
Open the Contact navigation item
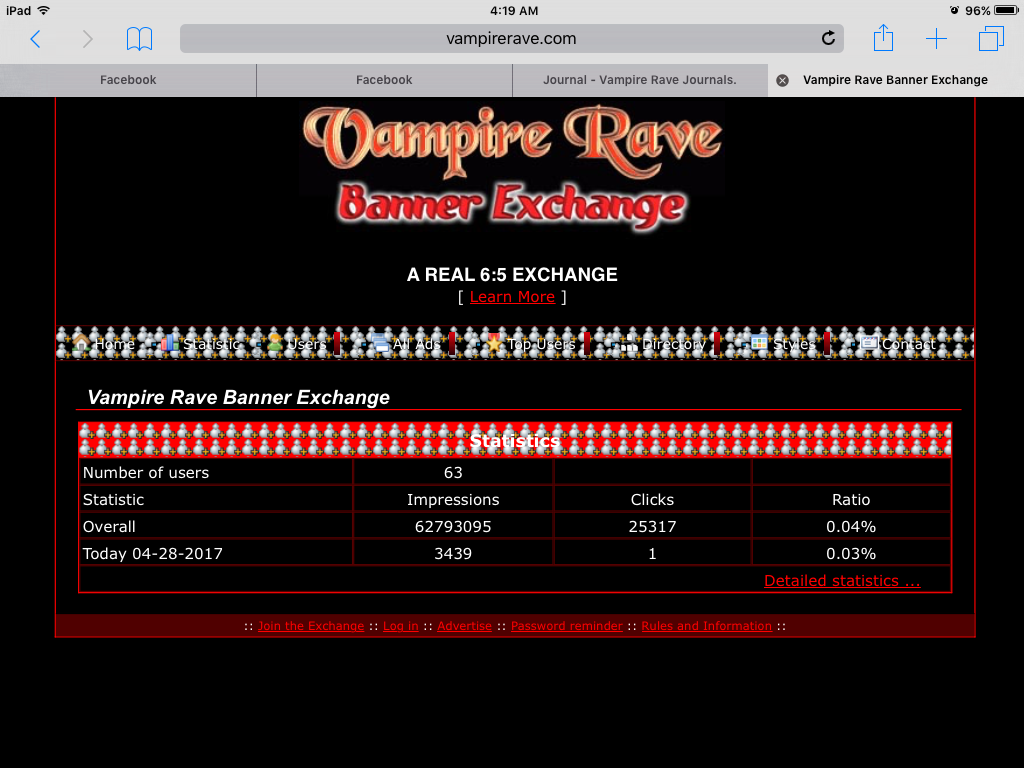click(x=898, y=344)
